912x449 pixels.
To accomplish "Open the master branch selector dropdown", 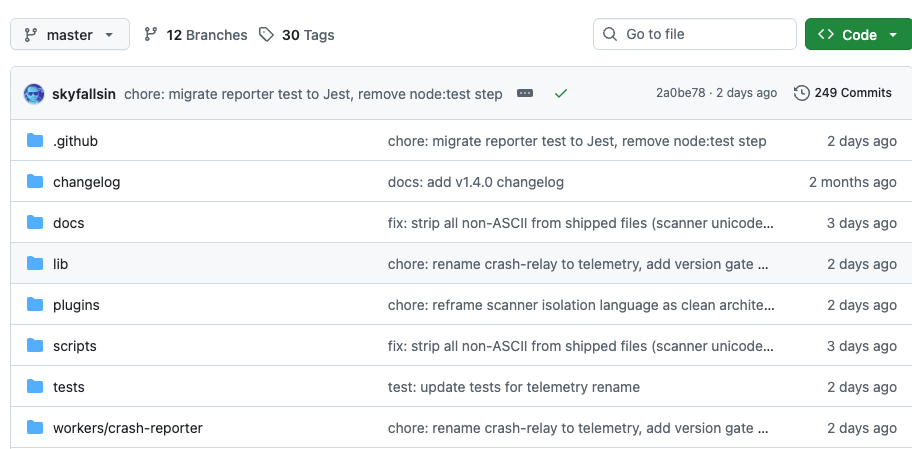I will tap(70, 34).
